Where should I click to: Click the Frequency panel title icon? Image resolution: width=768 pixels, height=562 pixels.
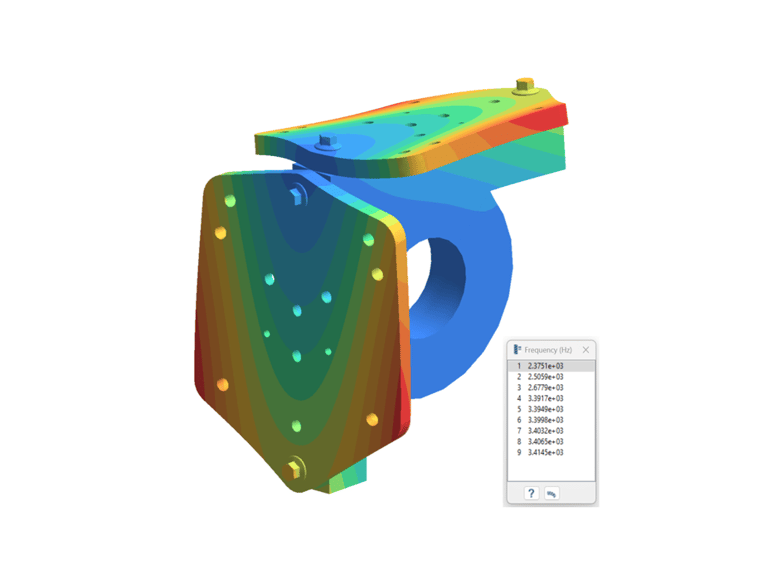pyautogui.click(x=517, y=349)
